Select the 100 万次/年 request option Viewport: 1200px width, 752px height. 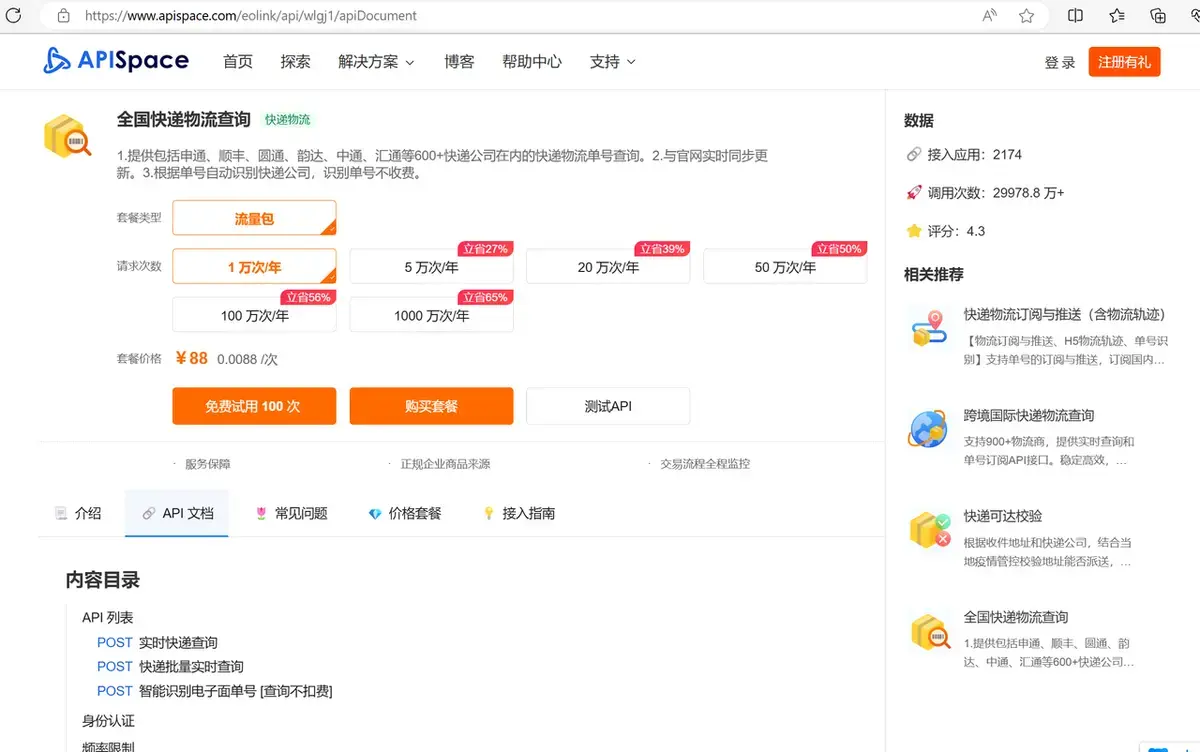254,315
